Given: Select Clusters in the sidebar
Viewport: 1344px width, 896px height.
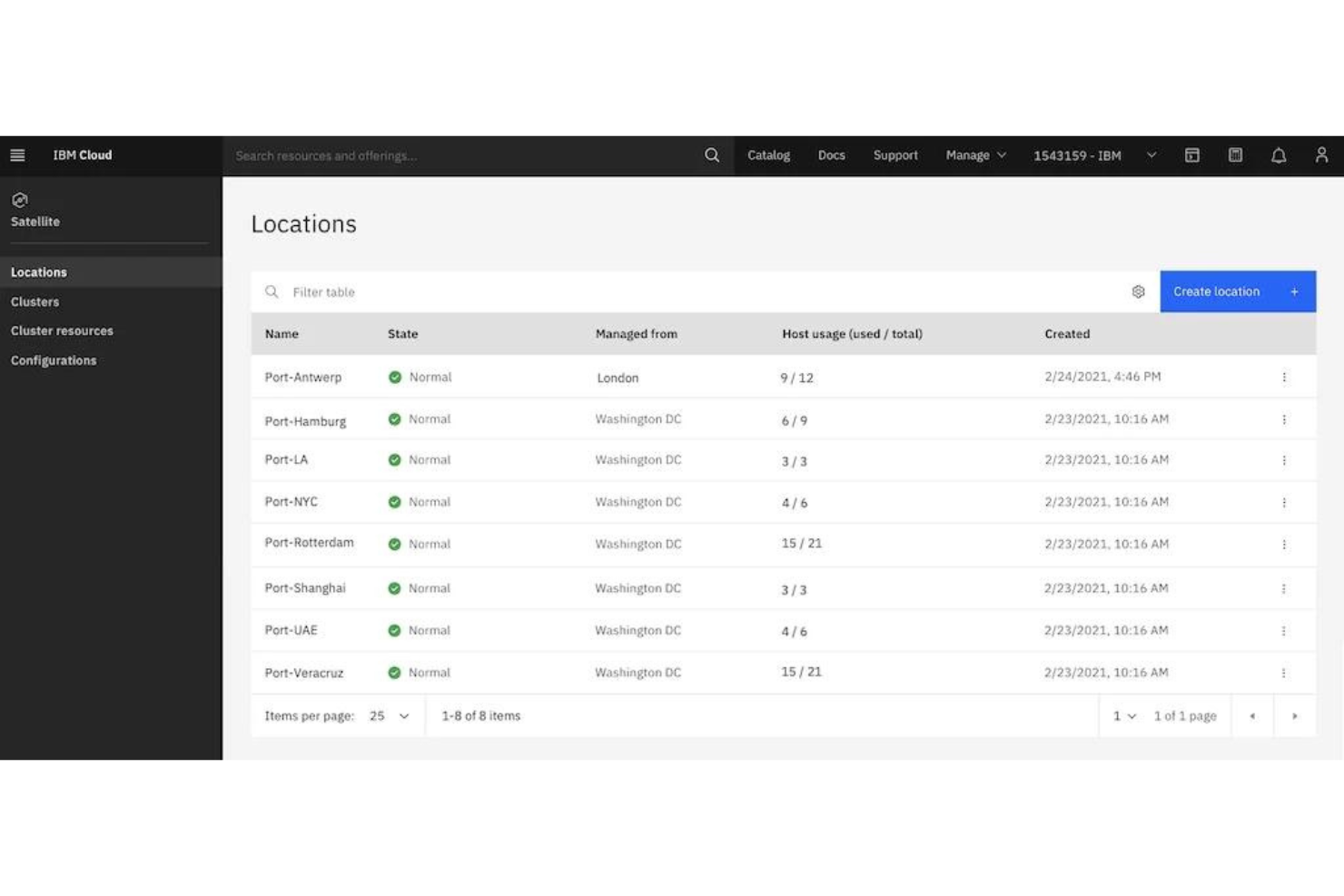Looking at the screenshot, I should click(35, 301).
